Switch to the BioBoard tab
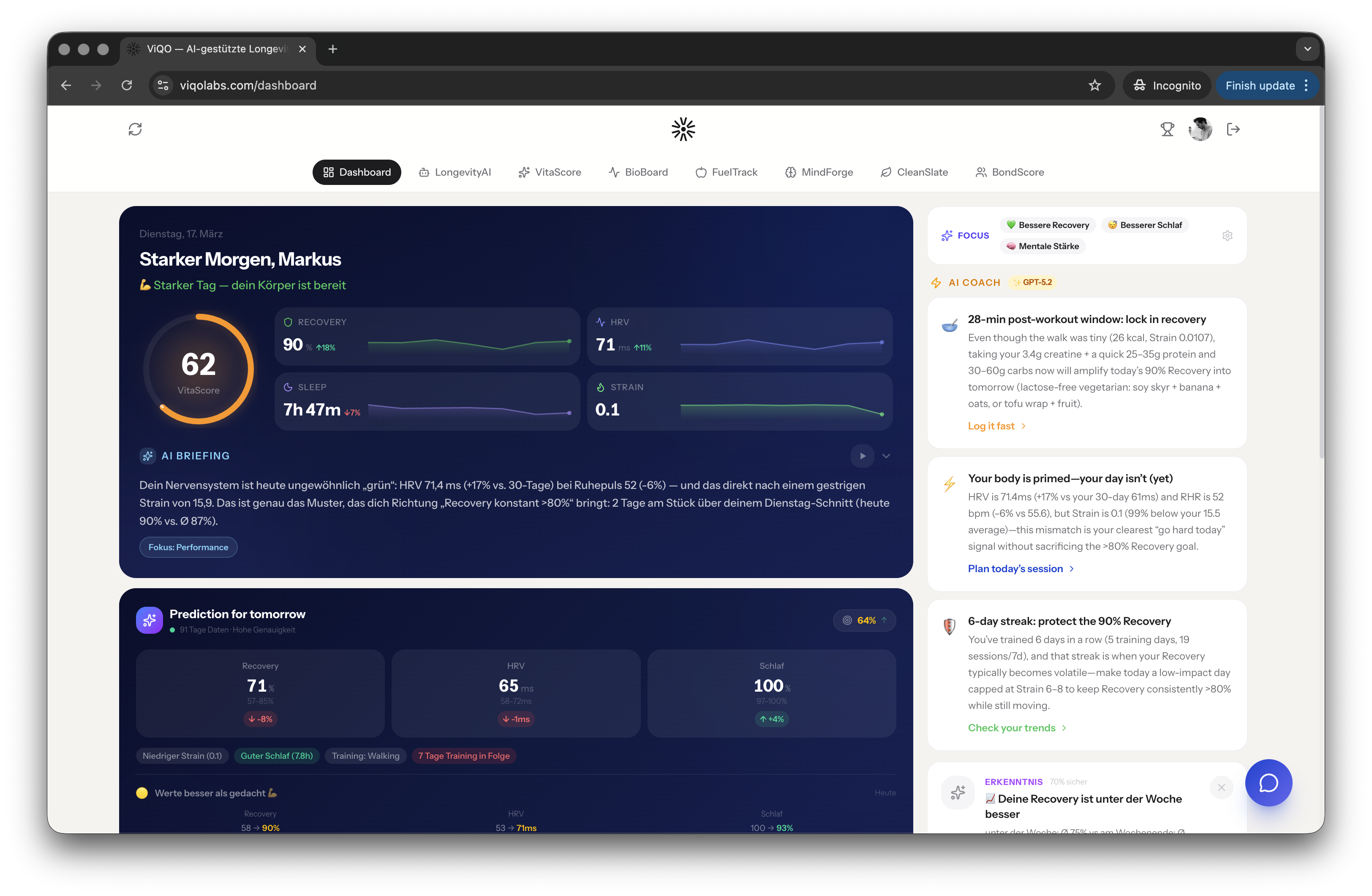The width and height of the screenshot is (1372, 896). [x=638, y=172]
